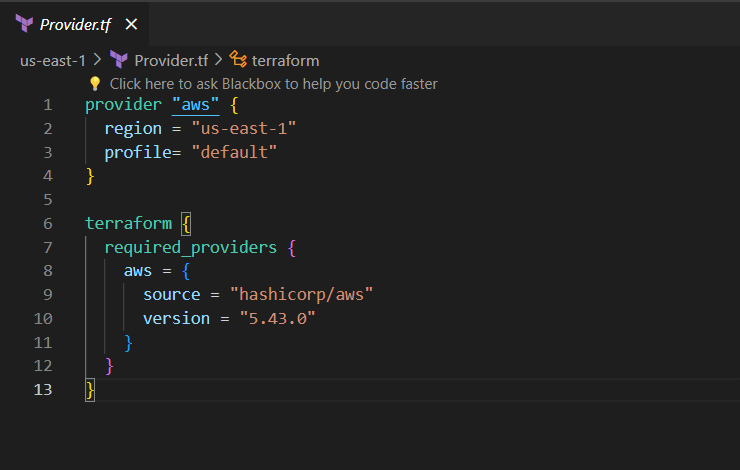This screenshot has height=470, width=740.
Task: Click 'Click here to ask Blackbox' hint
Action: coord(273,84)
